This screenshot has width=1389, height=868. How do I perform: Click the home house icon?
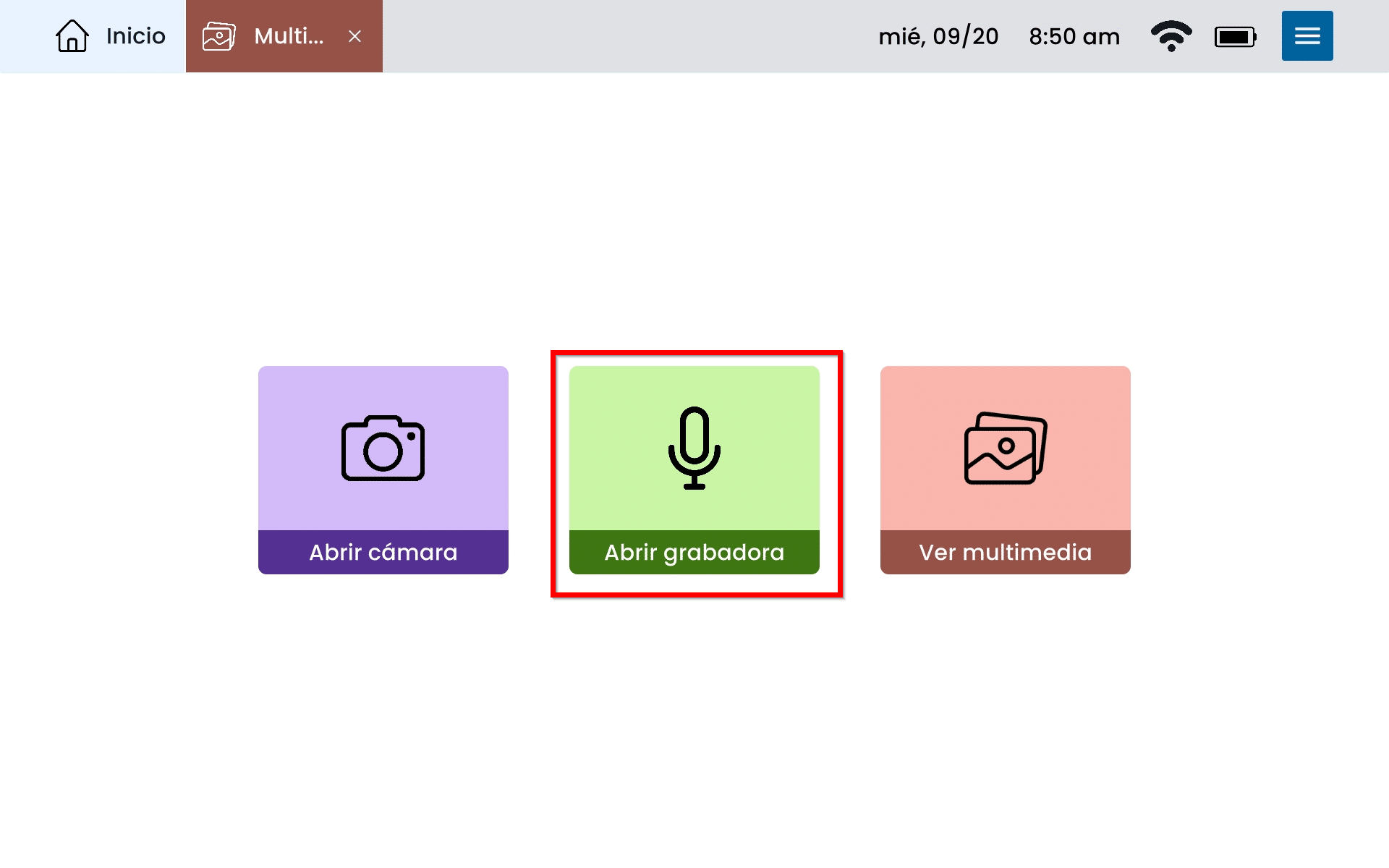tap(72, 36)
